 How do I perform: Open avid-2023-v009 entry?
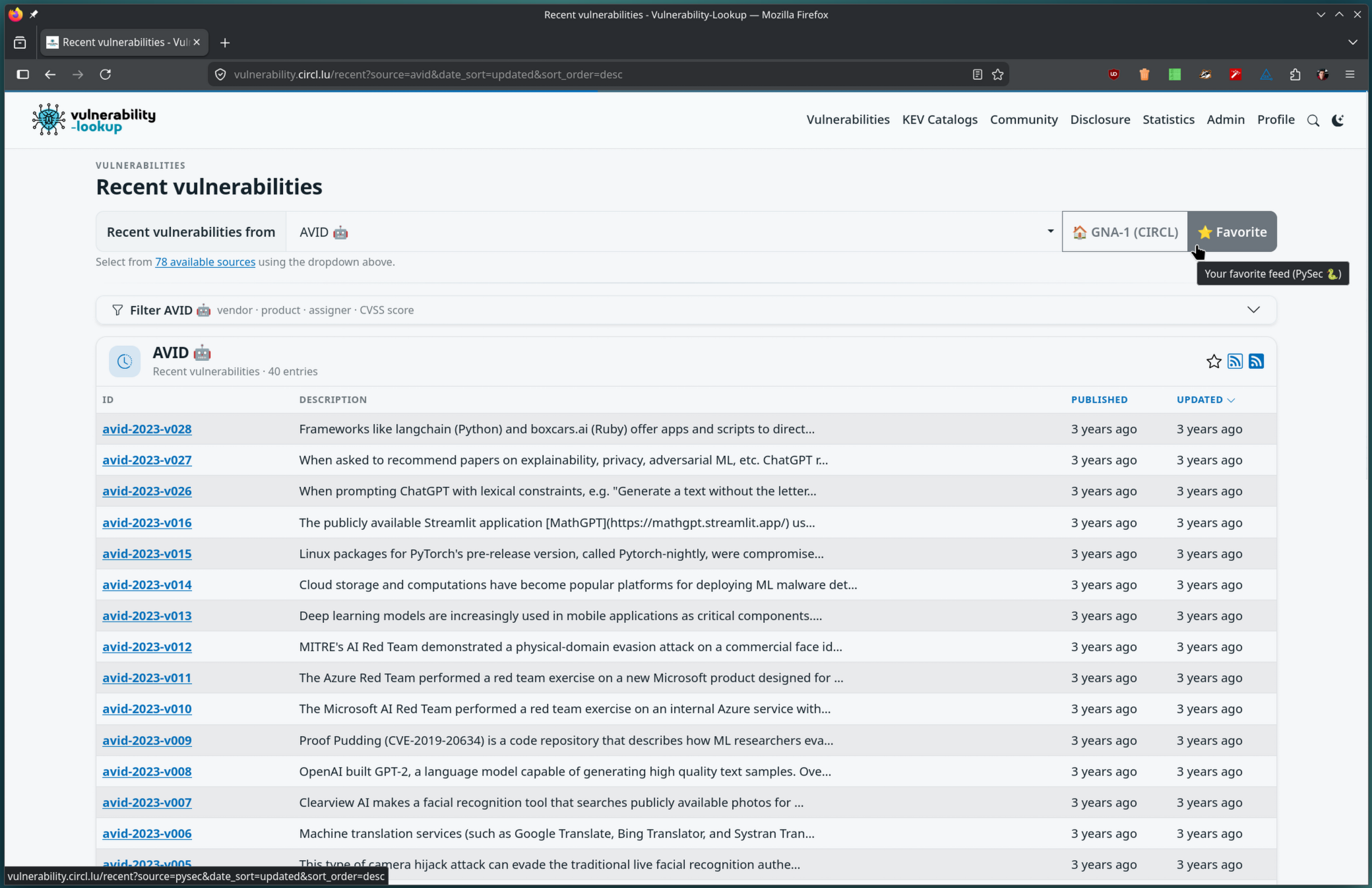pyautogui.click(x=147, y=740)
